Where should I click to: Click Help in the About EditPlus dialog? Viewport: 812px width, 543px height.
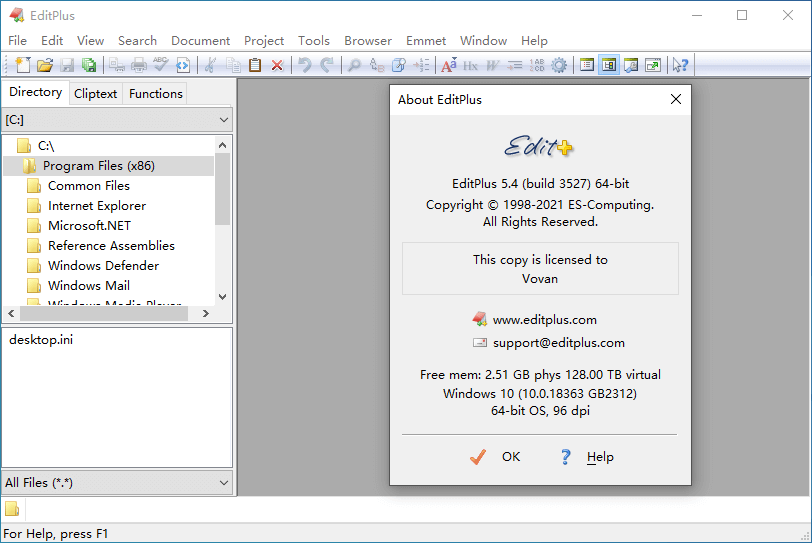pyautogui.click(x=587, y=457)
